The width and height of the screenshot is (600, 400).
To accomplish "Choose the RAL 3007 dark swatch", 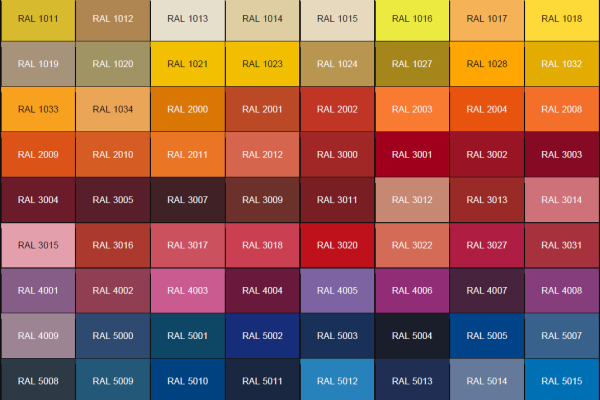I will pyautogui.click(x=187, y=200).
